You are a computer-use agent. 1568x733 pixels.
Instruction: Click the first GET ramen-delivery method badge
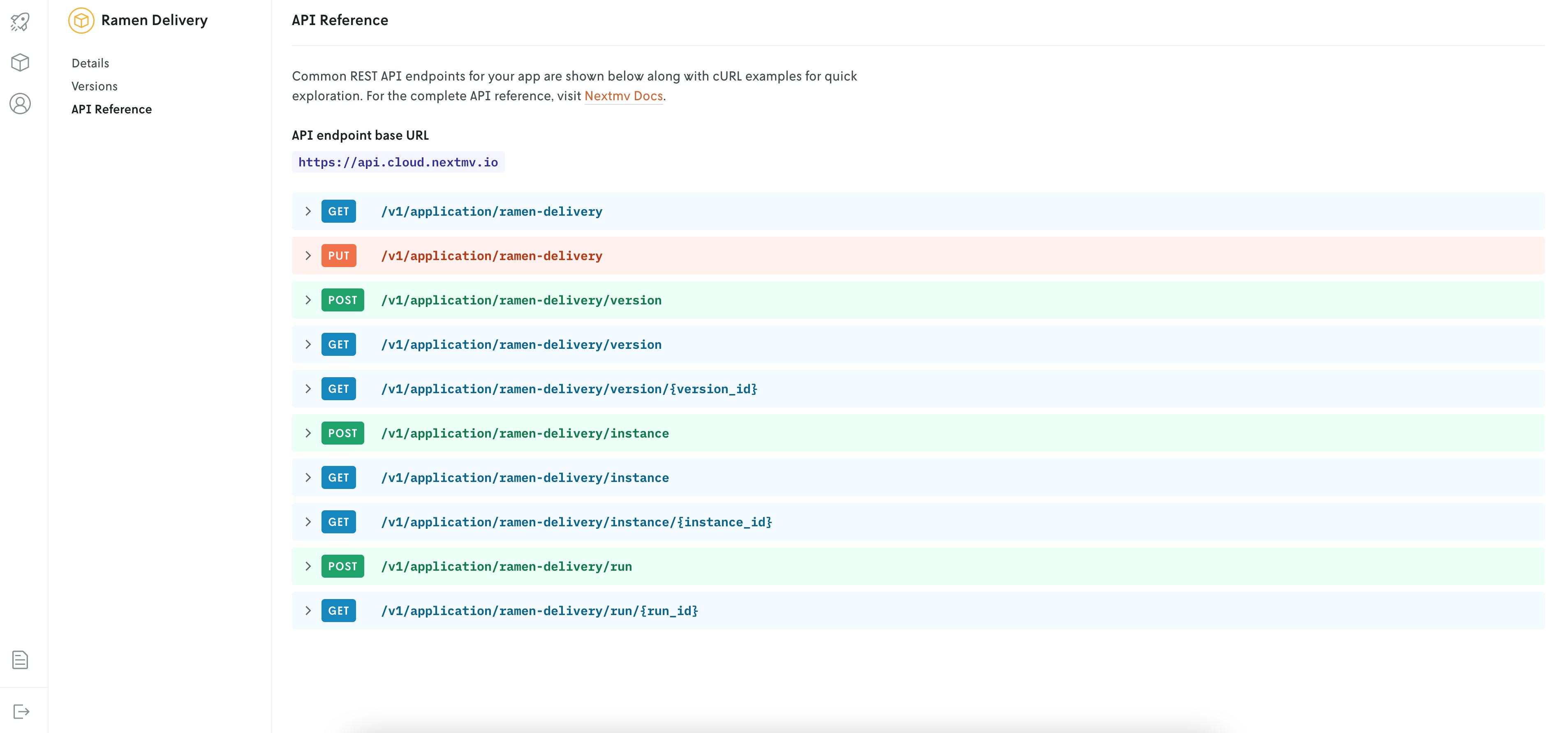coord(338,212)
